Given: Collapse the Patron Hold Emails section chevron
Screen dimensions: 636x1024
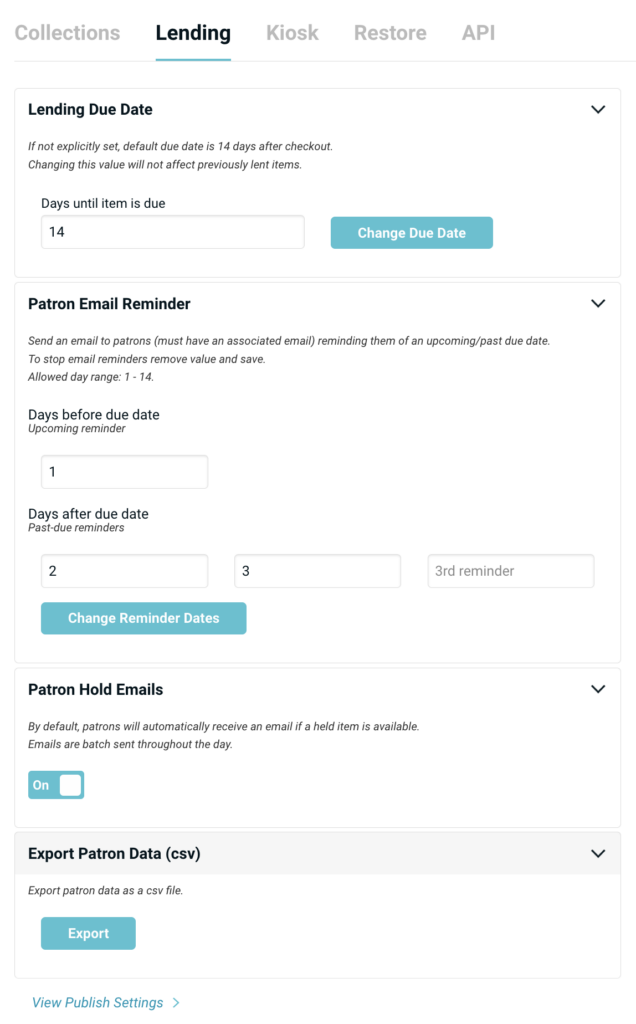Looking at the screenshot, I should click(x=598, y=689).
